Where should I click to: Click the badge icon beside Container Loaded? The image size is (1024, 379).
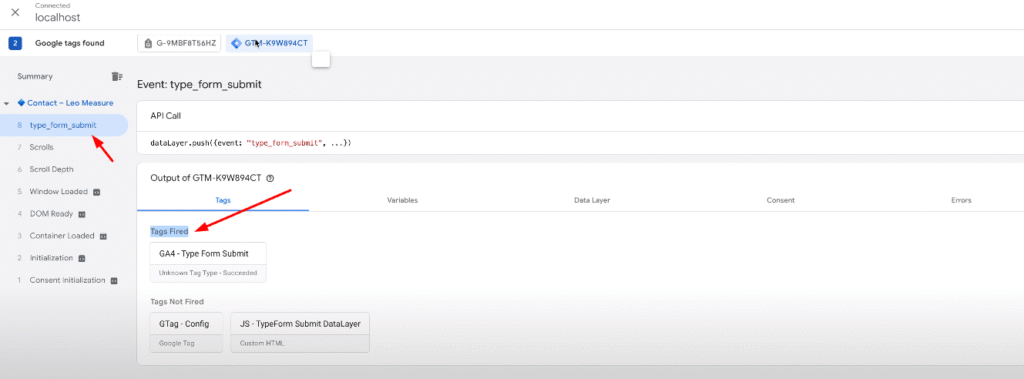[x=103, y=237]
